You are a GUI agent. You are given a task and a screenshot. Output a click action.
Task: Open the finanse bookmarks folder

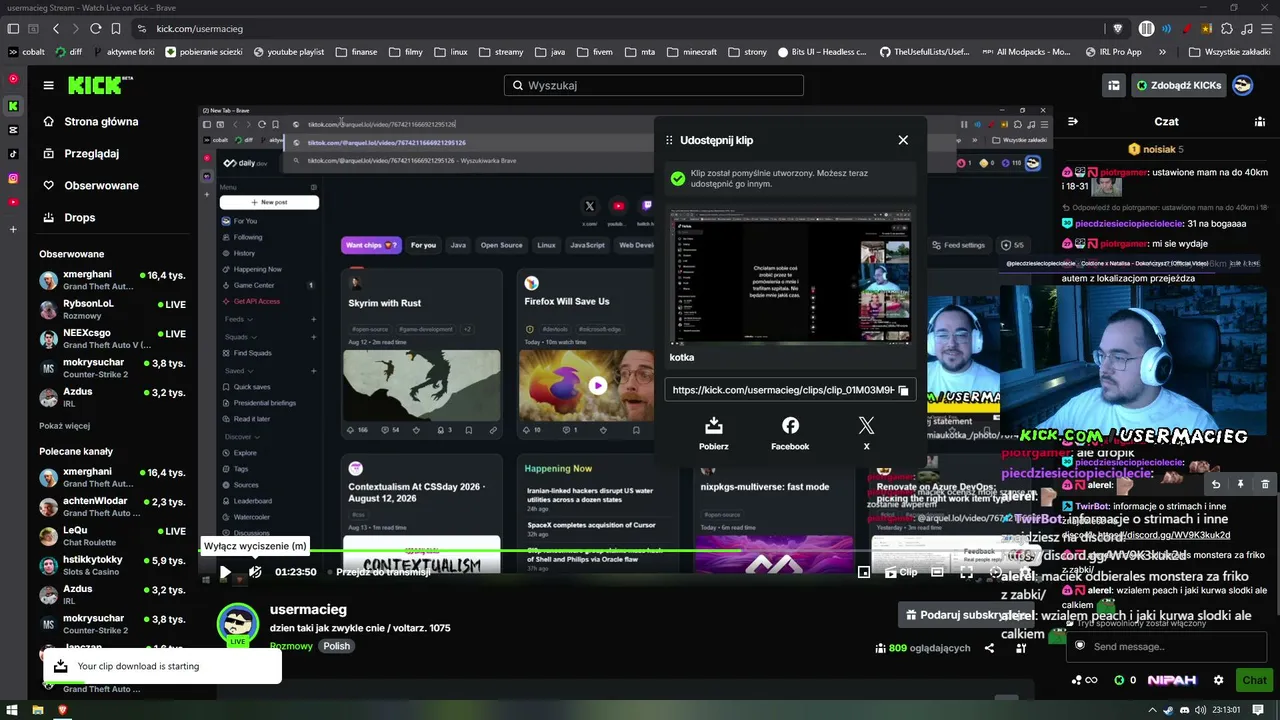(x=357, y=52)
